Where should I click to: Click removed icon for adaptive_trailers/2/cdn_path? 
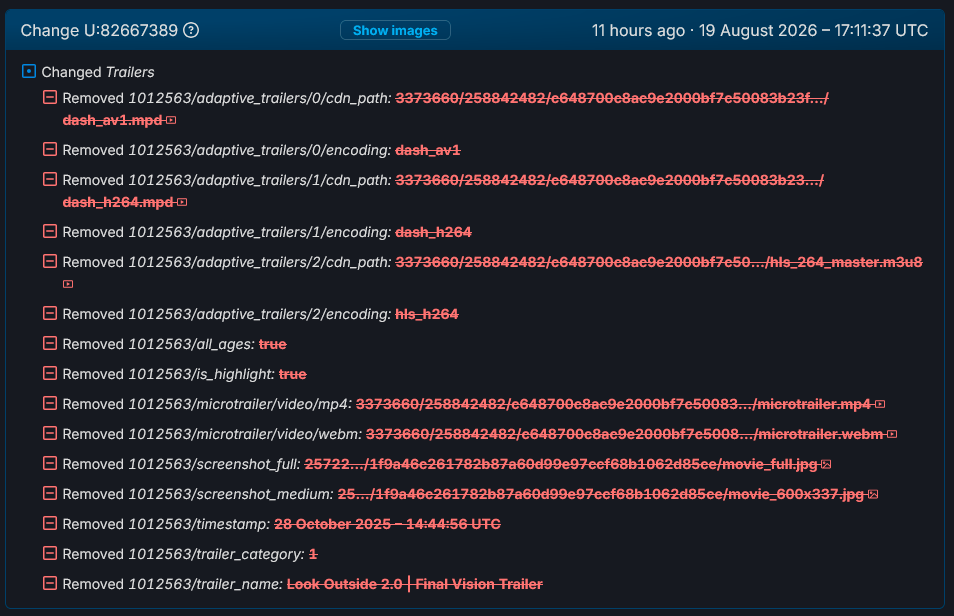[x=50, y=262]
